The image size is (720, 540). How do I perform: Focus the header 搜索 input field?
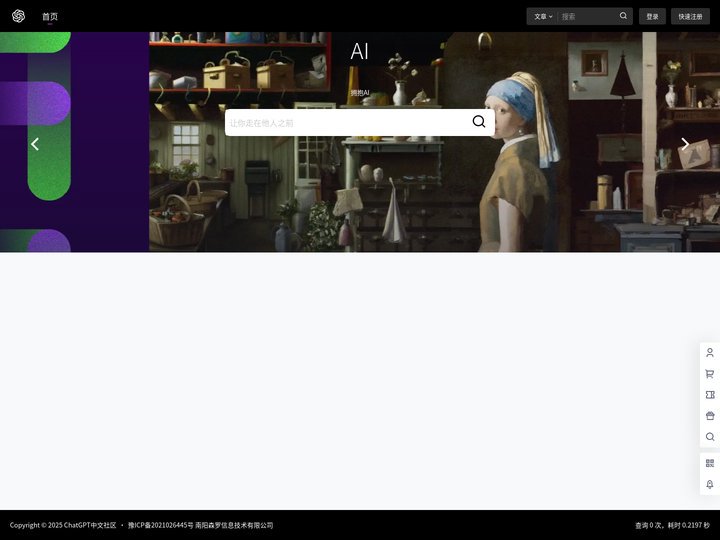pyautogui.click(x=587, y=17)
